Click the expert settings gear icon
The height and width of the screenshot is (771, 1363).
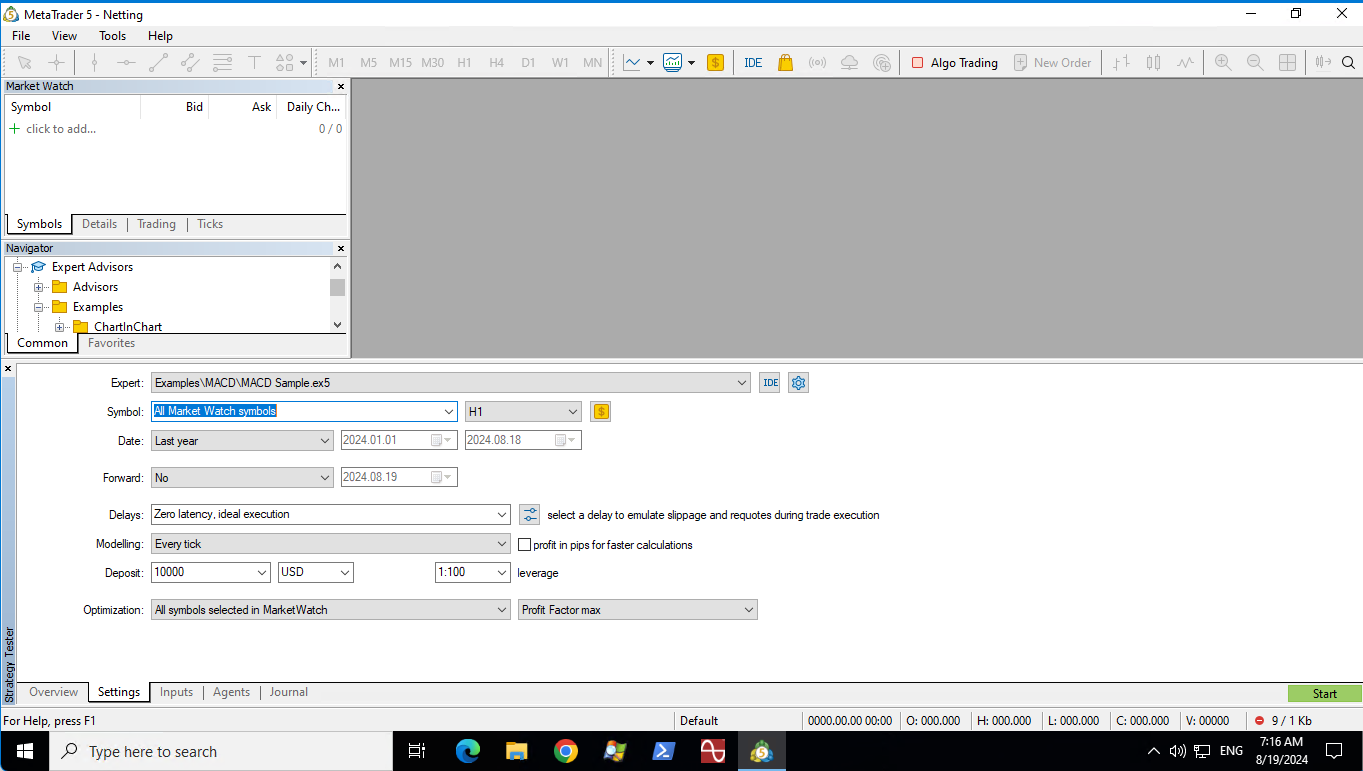pos(798,383)
